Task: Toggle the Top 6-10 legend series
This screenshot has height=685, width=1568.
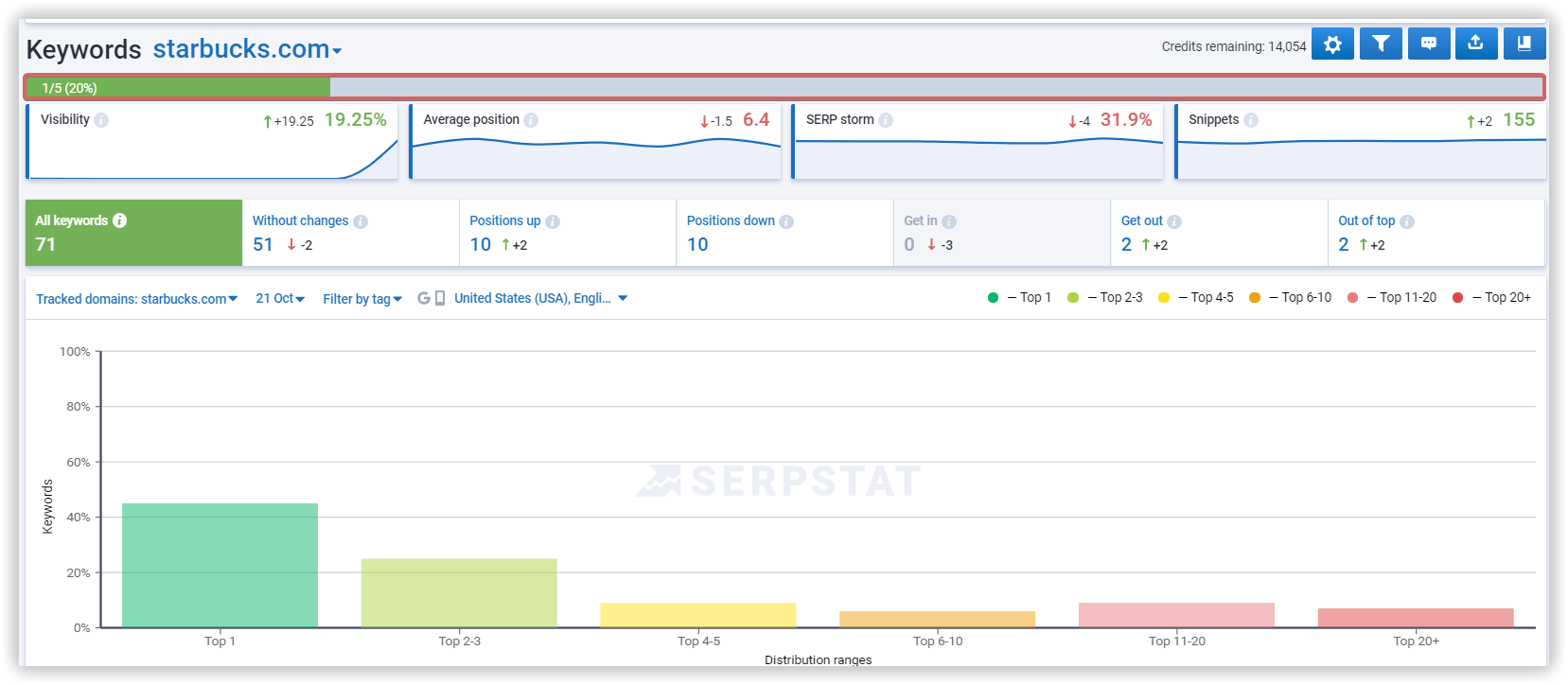Action: tap(1290, 297)
